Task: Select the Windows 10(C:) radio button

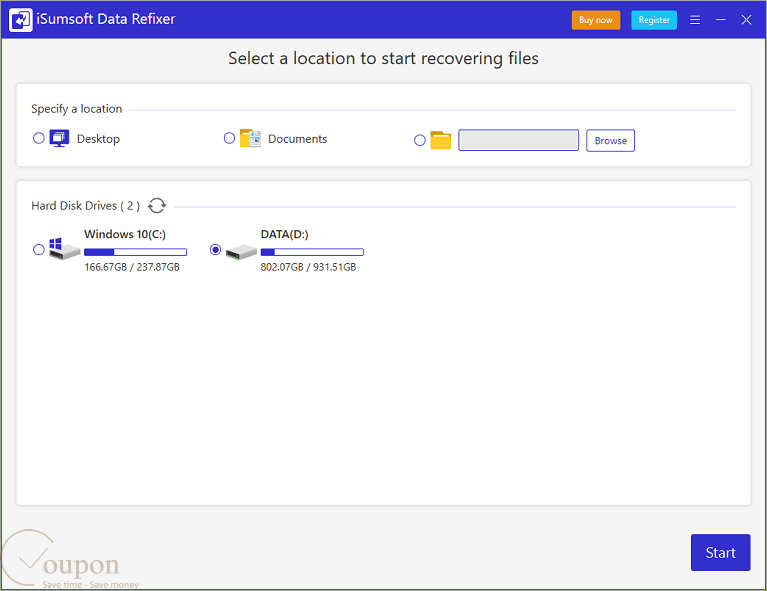Action: coord(39,250)
